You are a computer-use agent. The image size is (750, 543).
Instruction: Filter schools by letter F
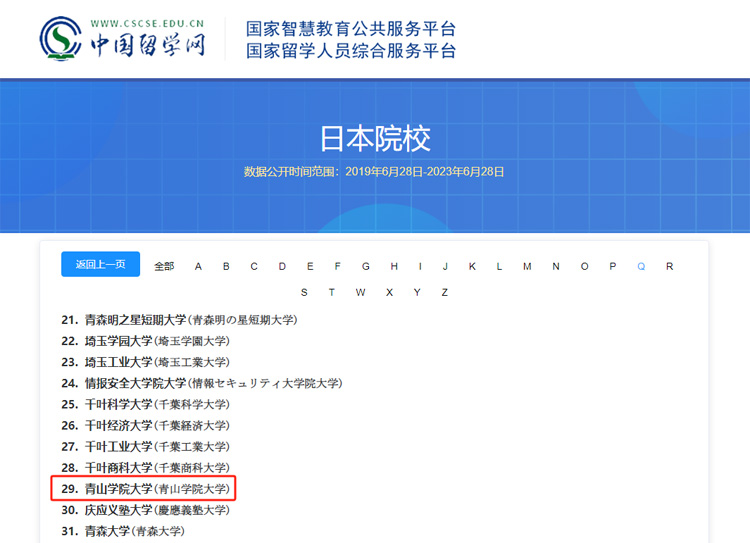point(338,266)
